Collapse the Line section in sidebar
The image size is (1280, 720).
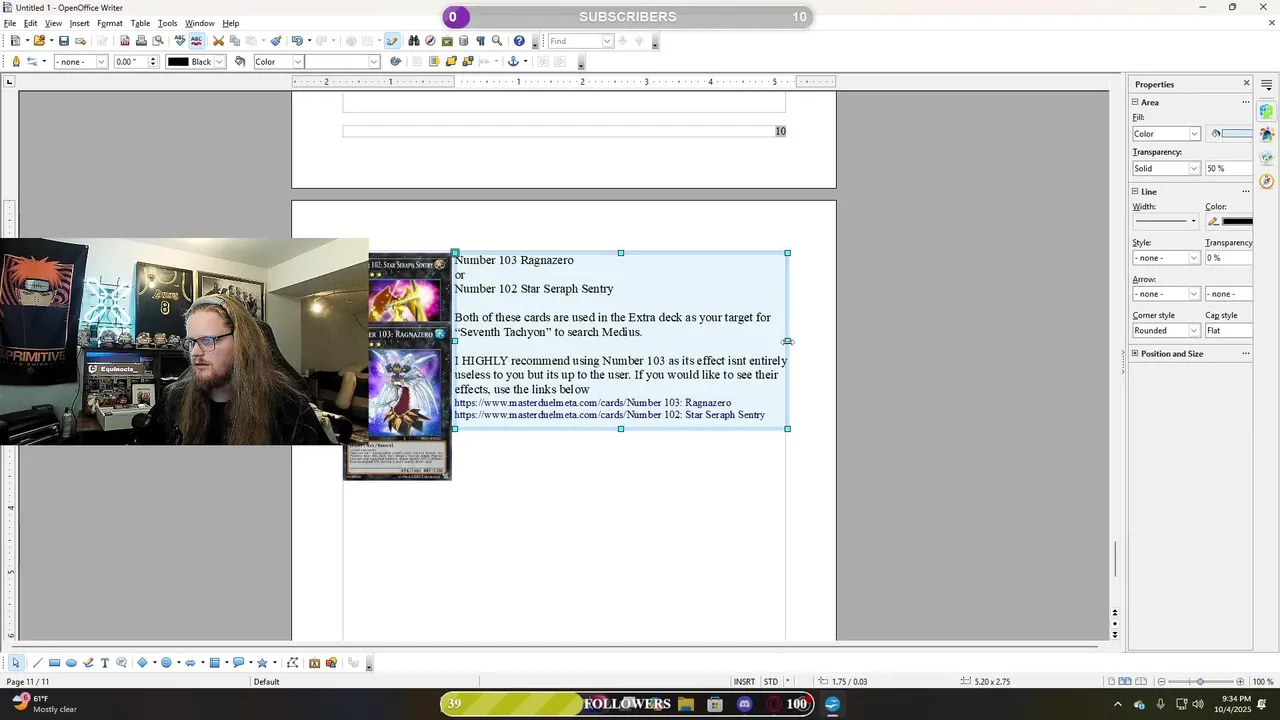click(1136, 191)
